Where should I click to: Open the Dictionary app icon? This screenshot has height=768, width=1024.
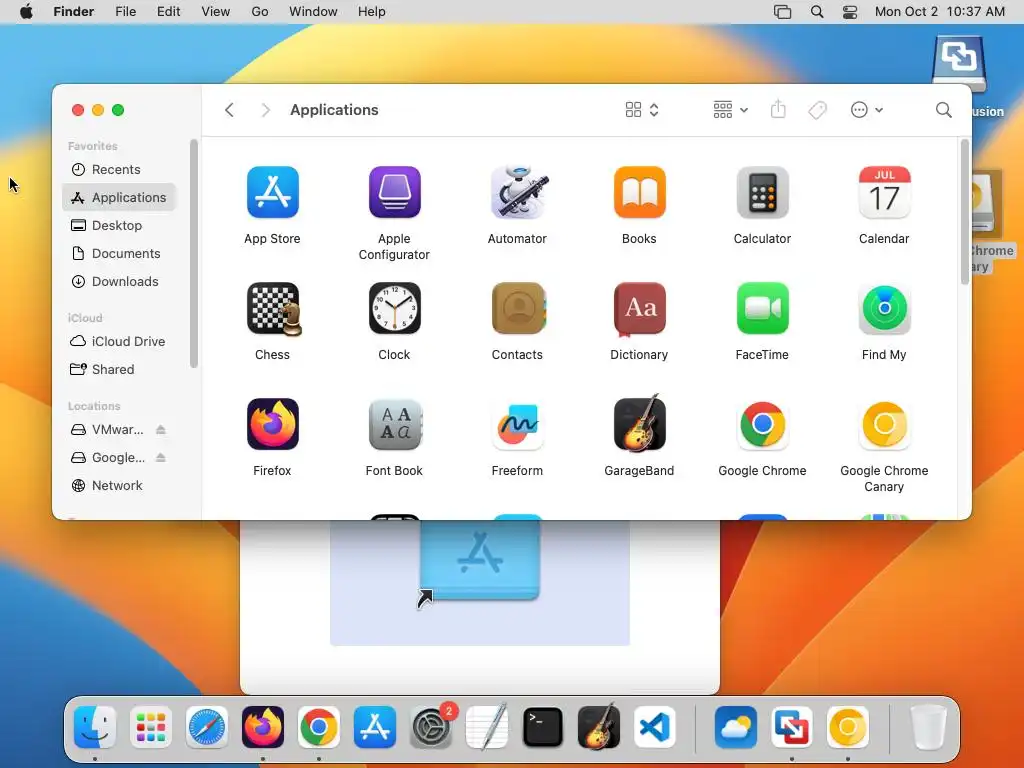tap(639, 308)
